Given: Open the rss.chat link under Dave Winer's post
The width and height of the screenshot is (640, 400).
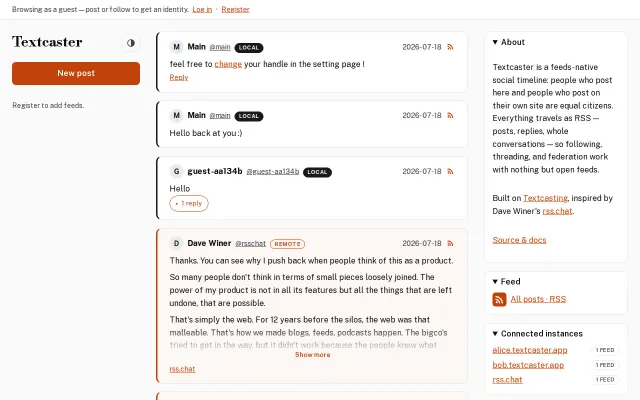Looking at the screenshot, I should 182,369.
